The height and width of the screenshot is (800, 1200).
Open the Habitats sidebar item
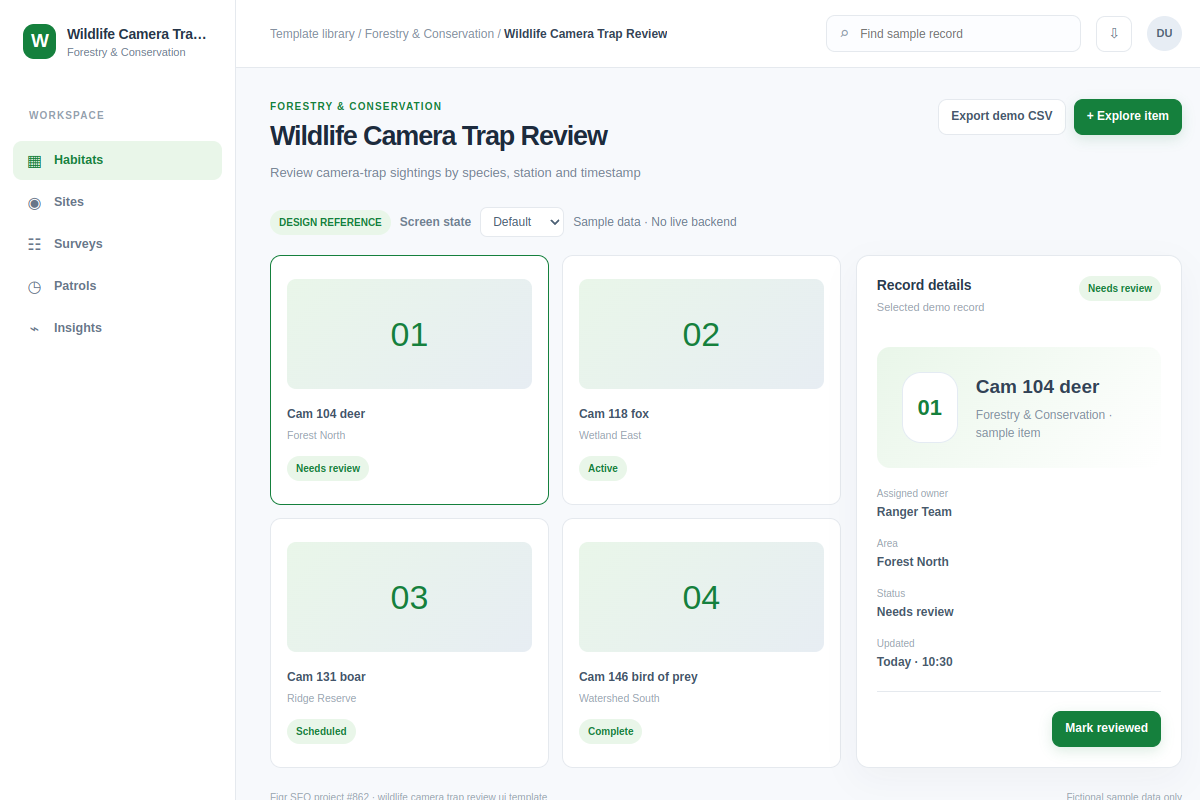tap(117, 160)
